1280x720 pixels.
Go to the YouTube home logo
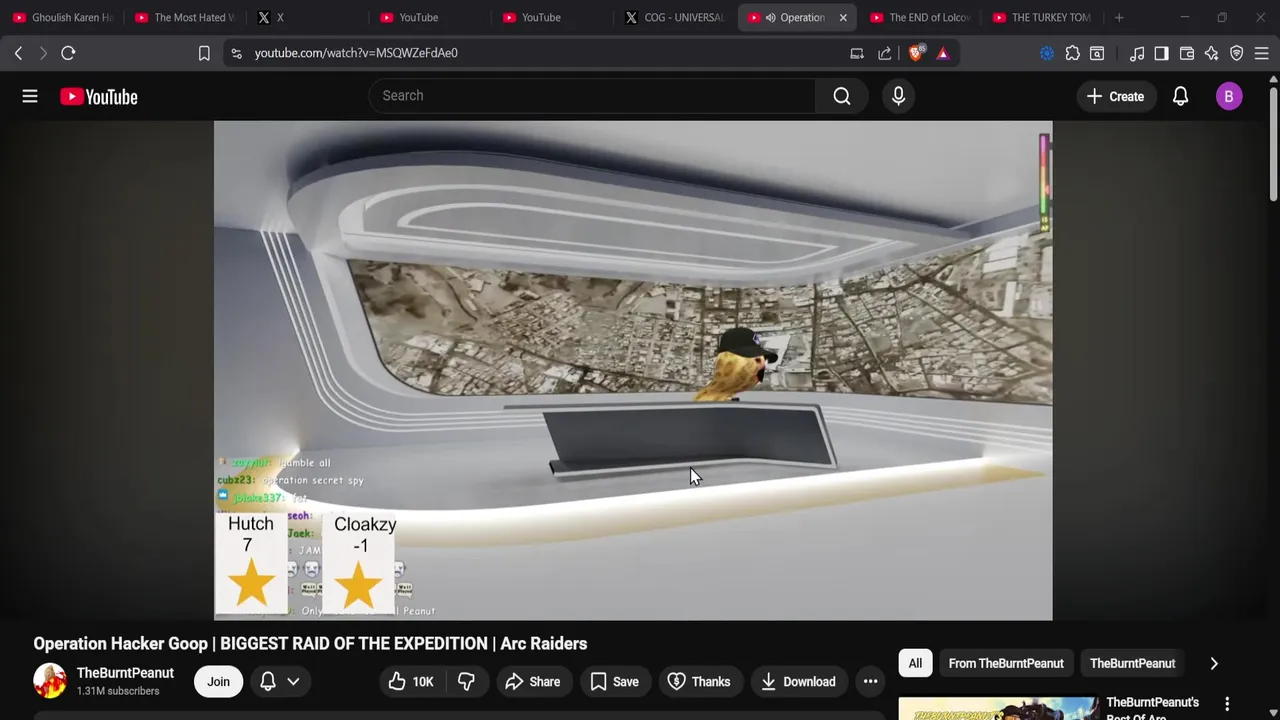click(x=98, y=96)
